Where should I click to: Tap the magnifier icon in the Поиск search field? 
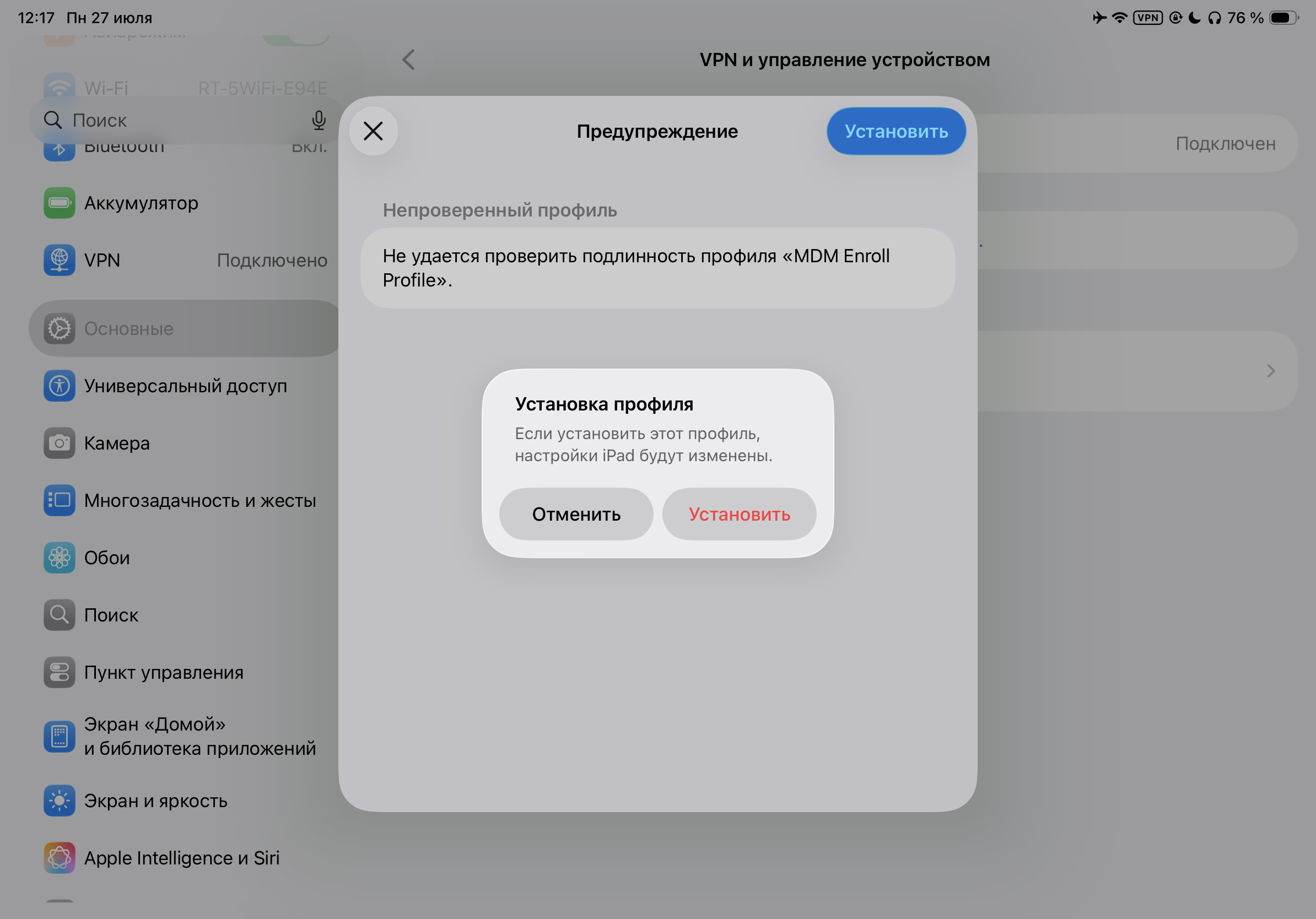[x=53, y=120]
